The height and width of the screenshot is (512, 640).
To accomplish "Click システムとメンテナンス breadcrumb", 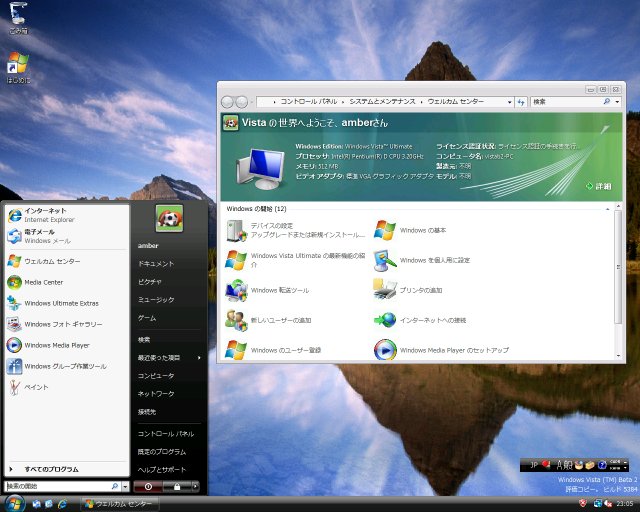I will (382, 102).
